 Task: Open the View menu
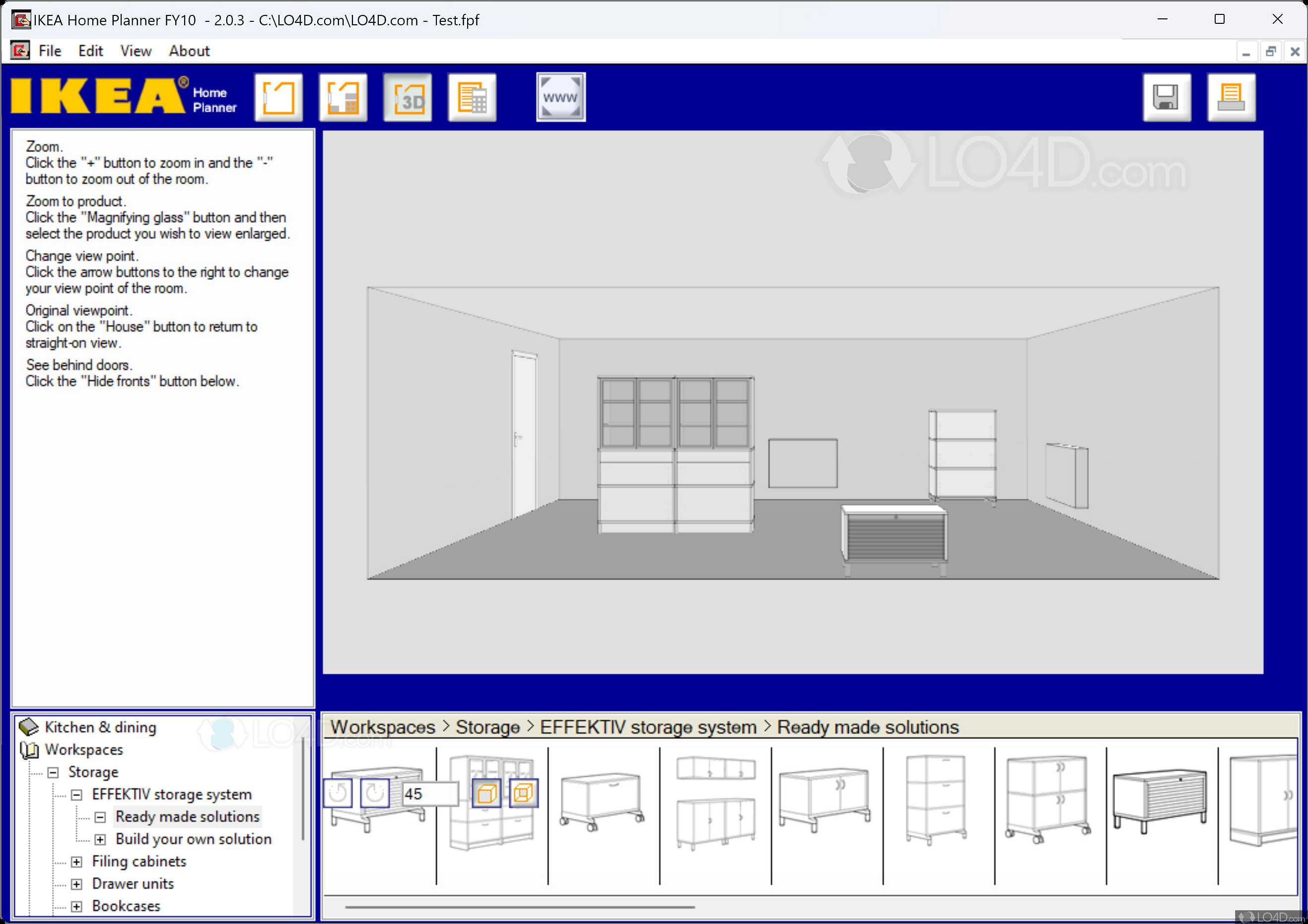pyautogui.click(x=136, y=51)
